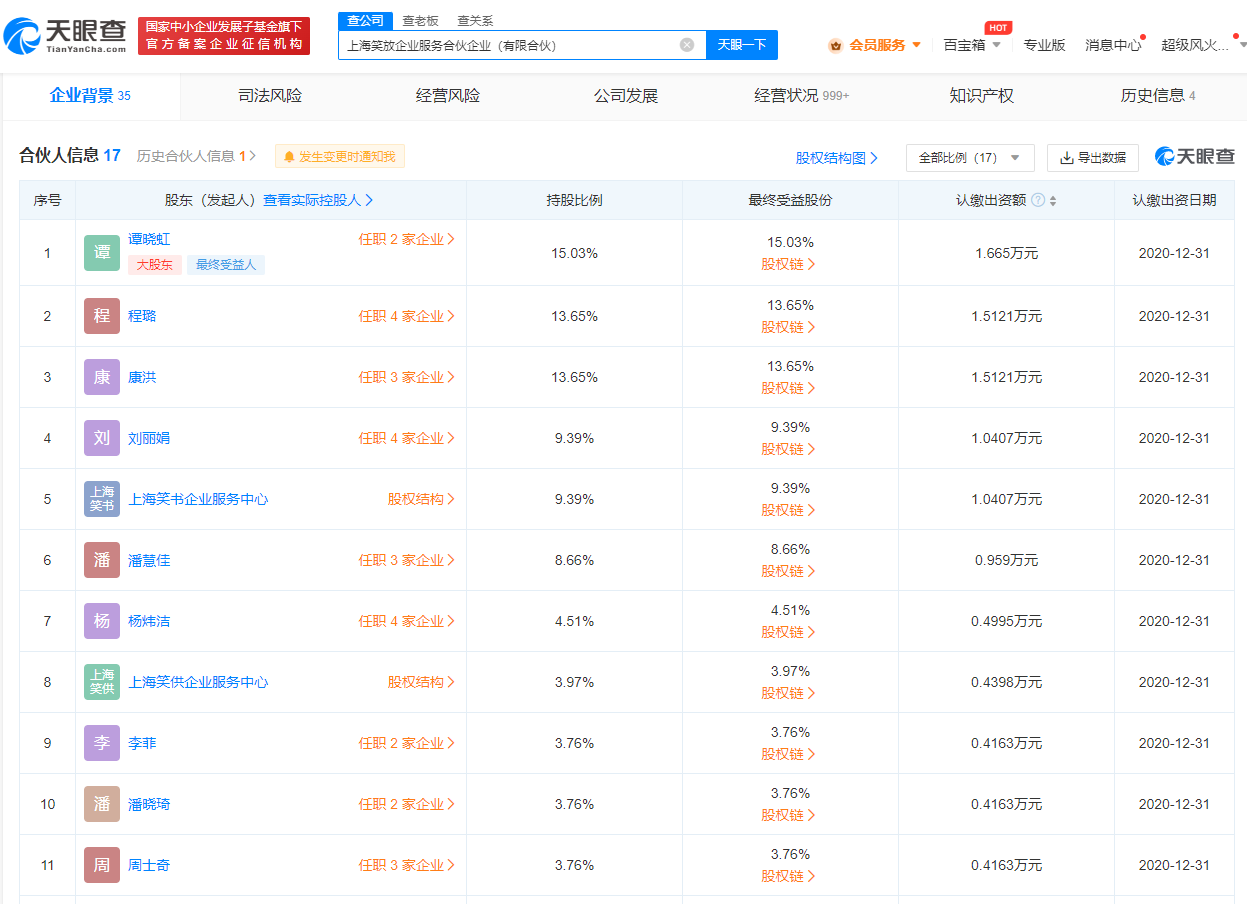Viewport: 1247px width, 904px height.
Task: Switch to the 经营风险 tab
Action: click(x=448, y=96)
